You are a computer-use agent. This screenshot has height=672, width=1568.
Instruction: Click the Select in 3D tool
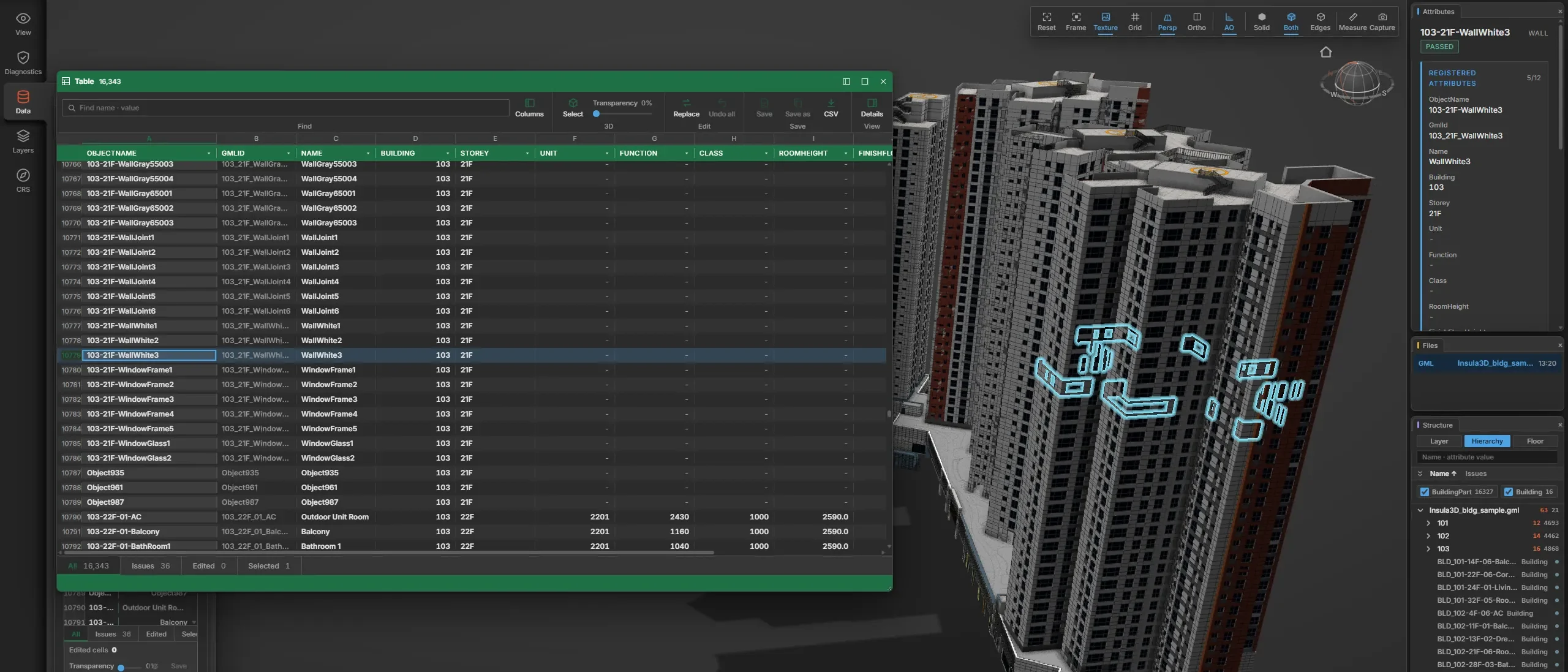573,107
